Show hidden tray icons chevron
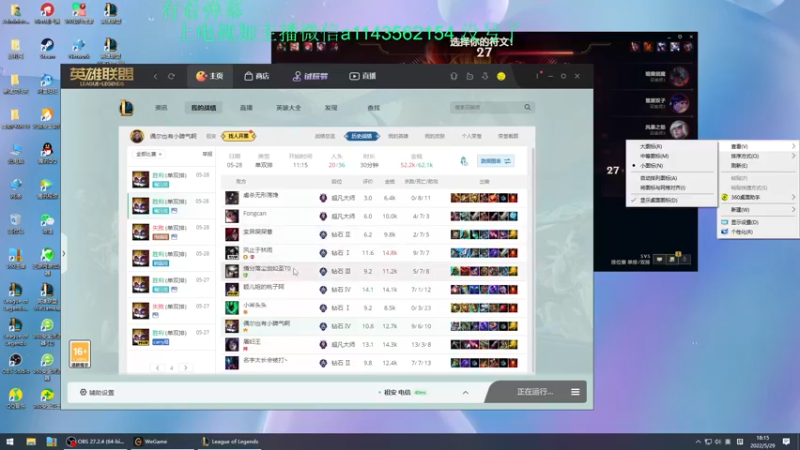This screenshot has width=800, height=450. point(698,442)
